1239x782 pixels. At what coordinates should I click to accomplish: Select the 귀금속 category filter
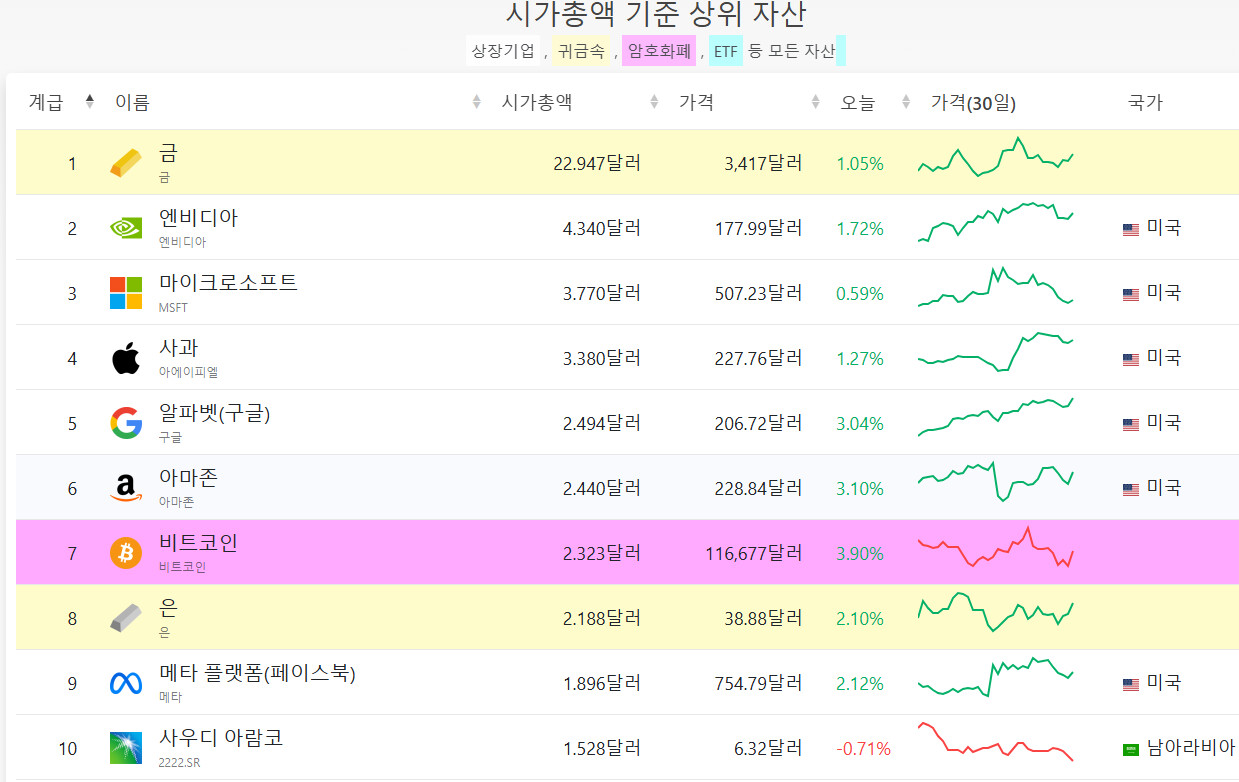pyautogui.click(x=581, y=51)
